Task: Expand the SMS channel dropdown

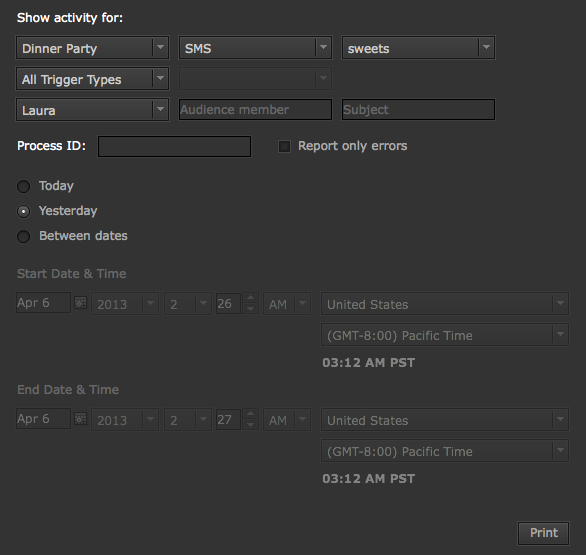Action: click(x=255, y=47)
